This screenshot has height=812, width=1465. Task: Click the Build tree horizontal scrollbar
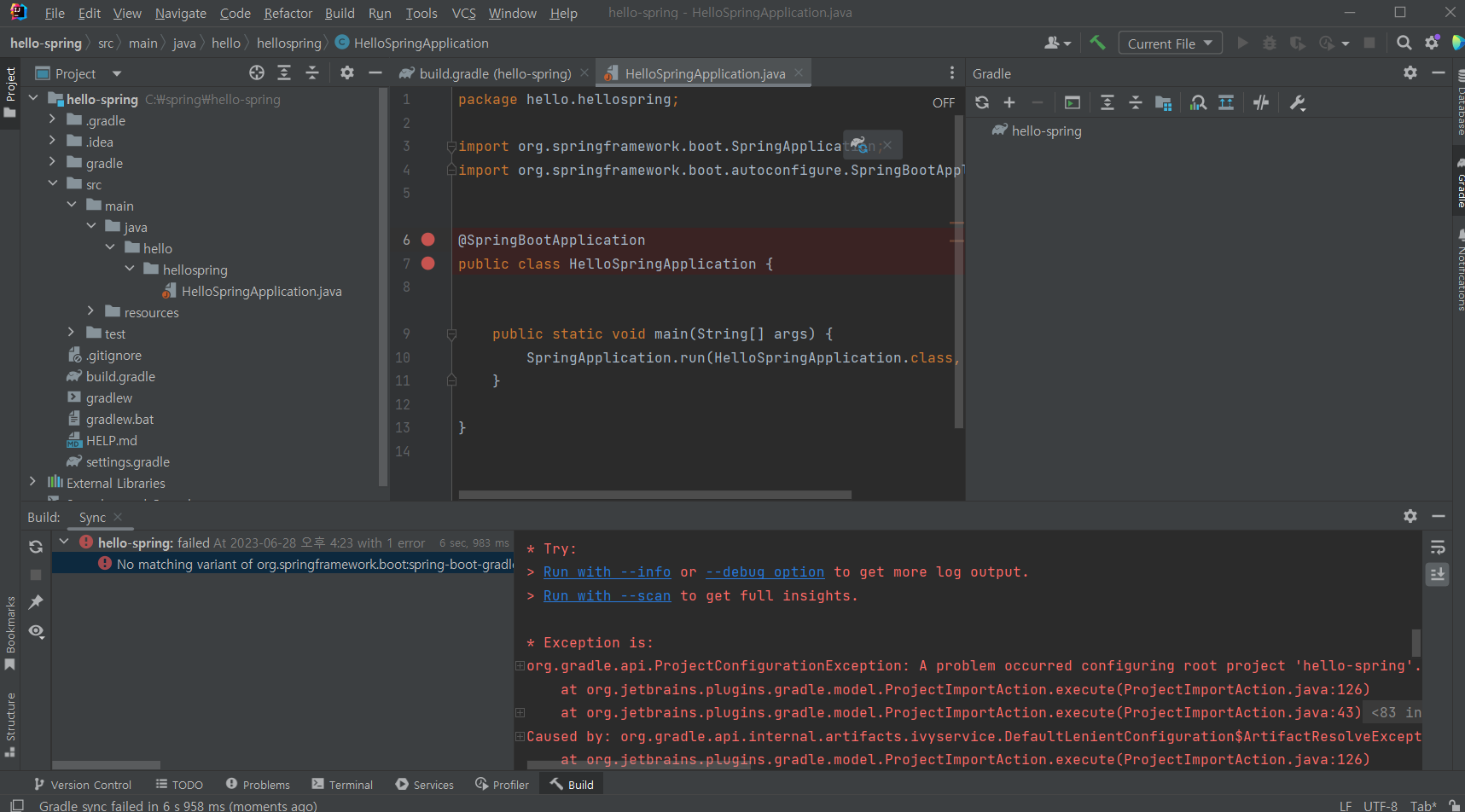tap(106, 765)
